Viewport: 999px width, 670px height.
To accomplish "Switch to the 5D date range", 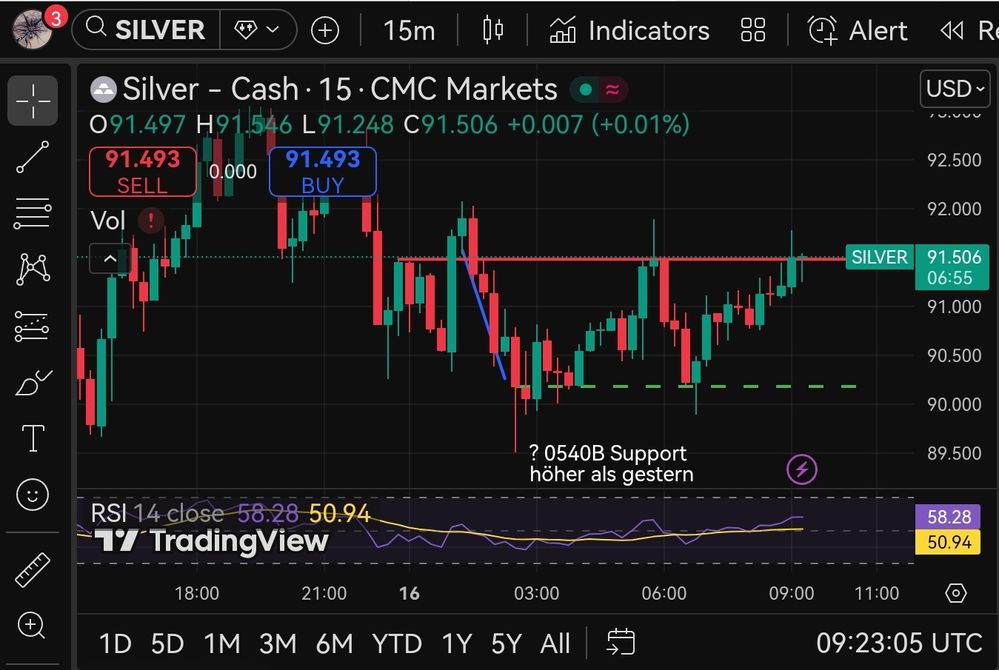I will (167, 643).
